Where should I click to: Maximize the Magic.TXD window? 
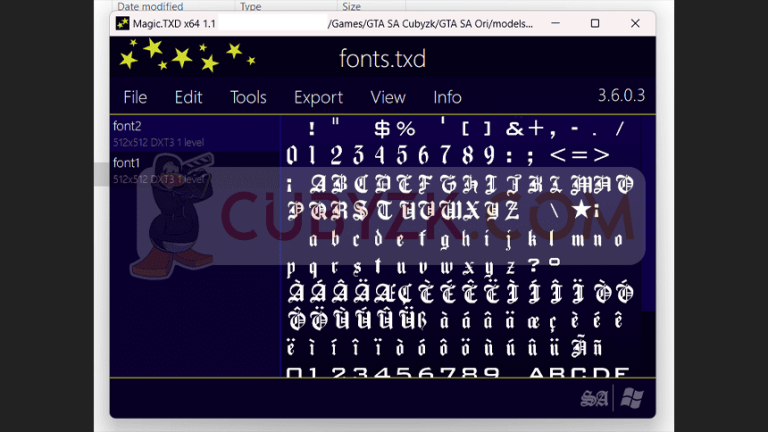pos(595,23)
